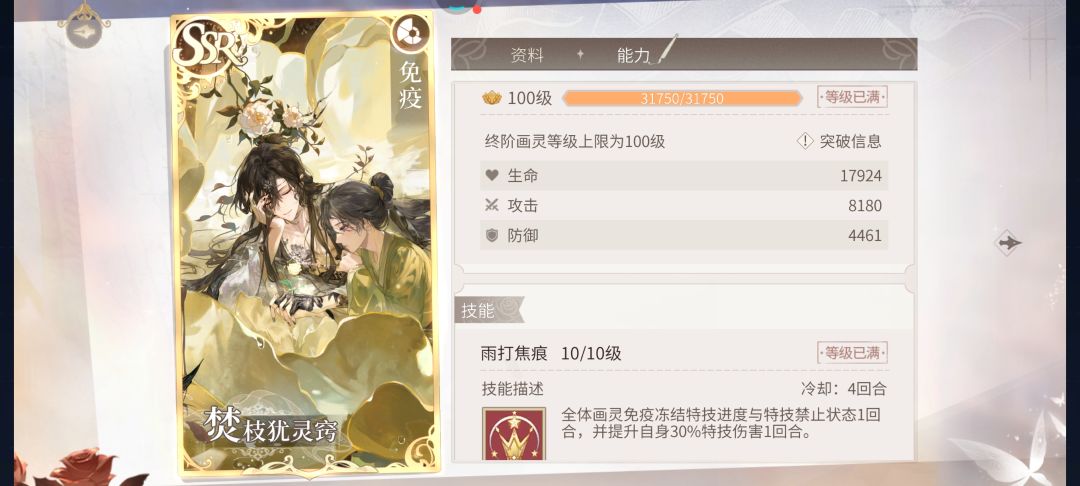
Task: Tap the skill 等级已满 button
Action: pos(852,353)
